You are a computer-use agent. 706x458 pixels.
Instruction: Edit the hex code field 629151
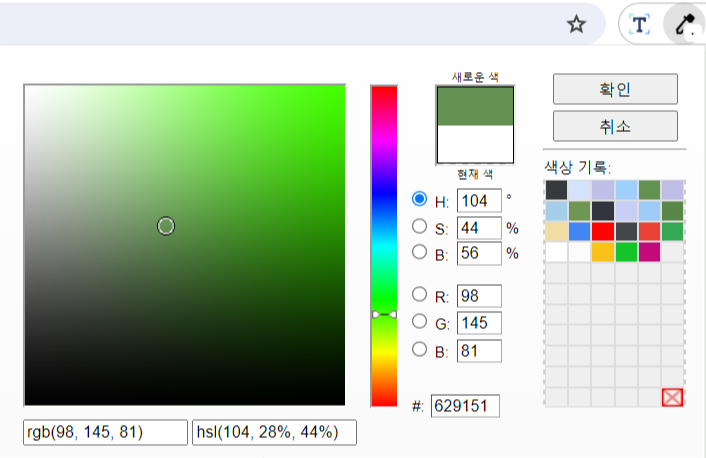tap(465, 406)
